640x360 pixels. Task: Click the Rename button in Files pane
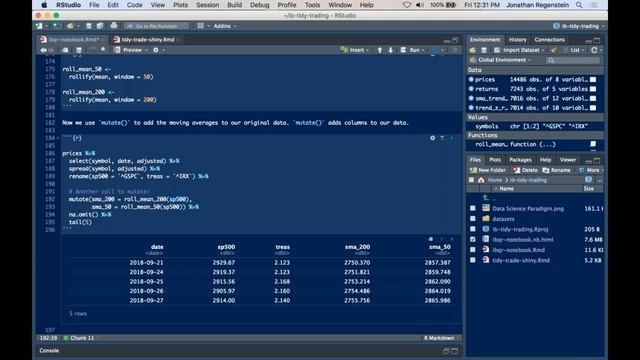(556, 170)
